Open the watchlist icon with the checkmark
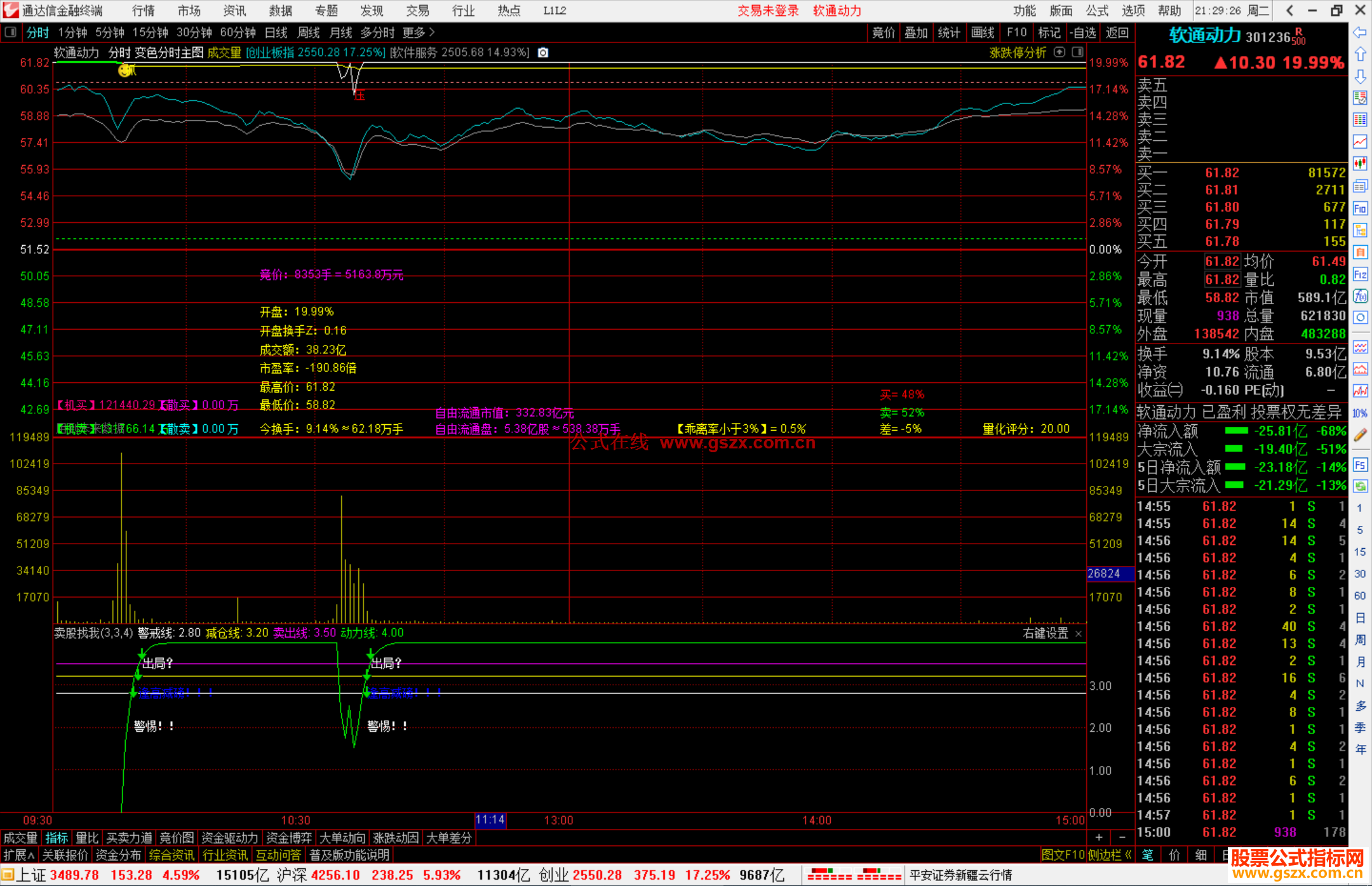The image size is (1372, 886). (x=1360, y=98)
